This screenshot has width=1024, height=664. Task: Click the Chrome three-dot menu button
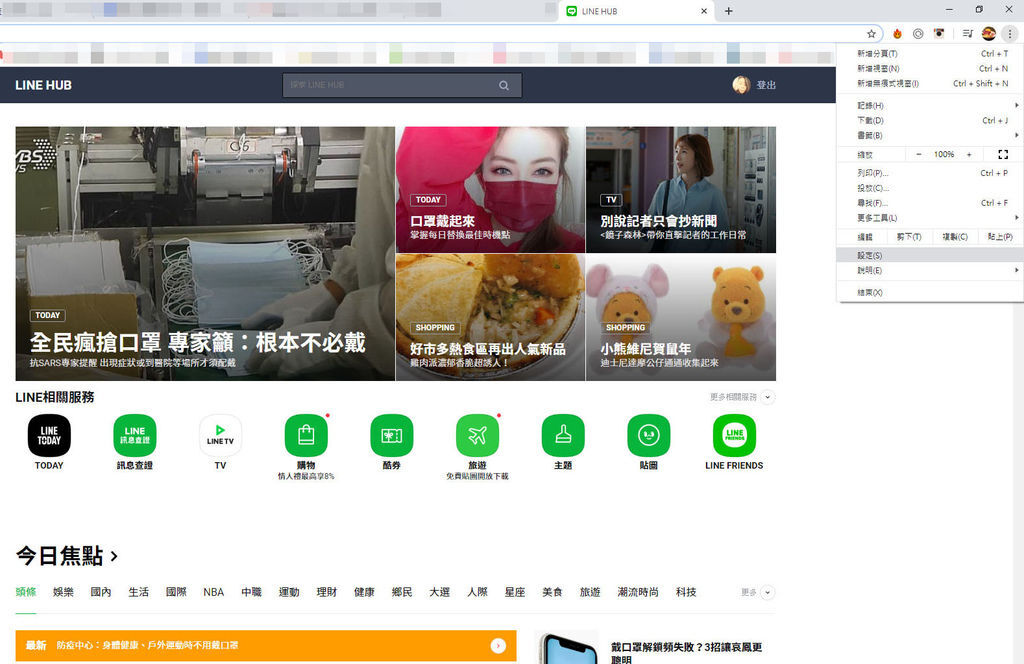1010,33
